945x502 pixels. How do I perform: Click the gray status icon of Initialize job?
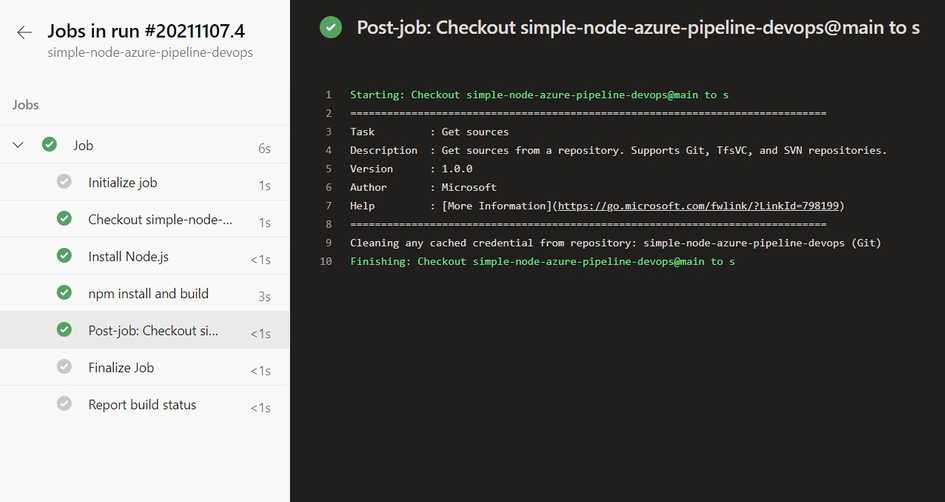pos(64,181)
